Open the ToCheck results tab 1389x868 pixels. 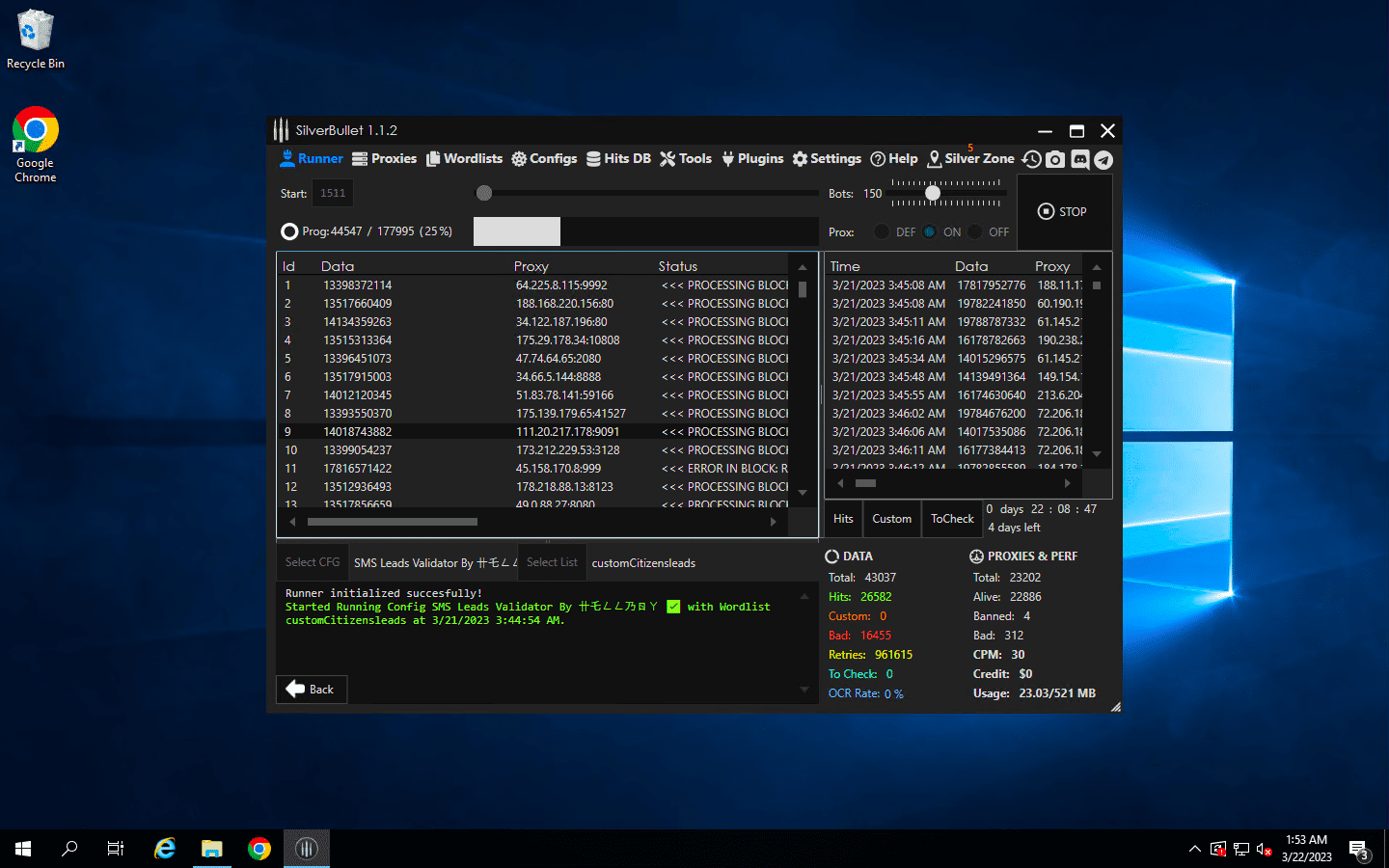(952, 519)
